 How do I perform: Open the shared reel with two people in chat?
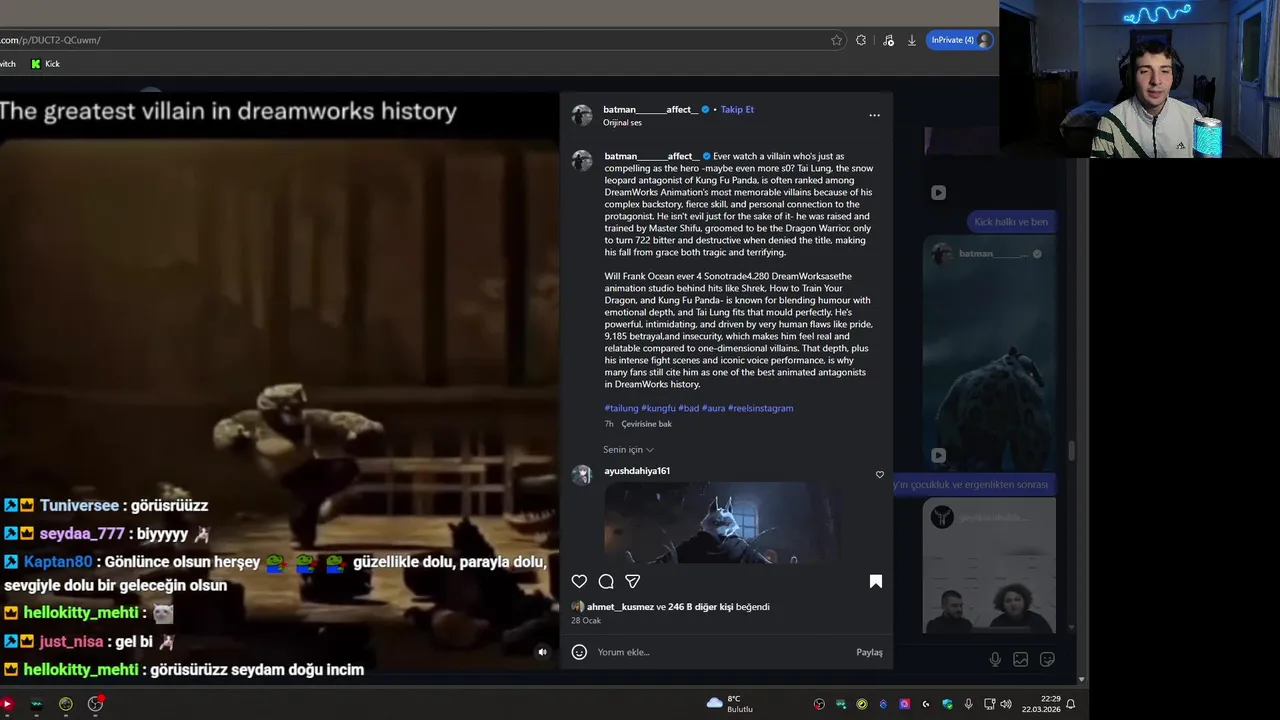point(989,566)
